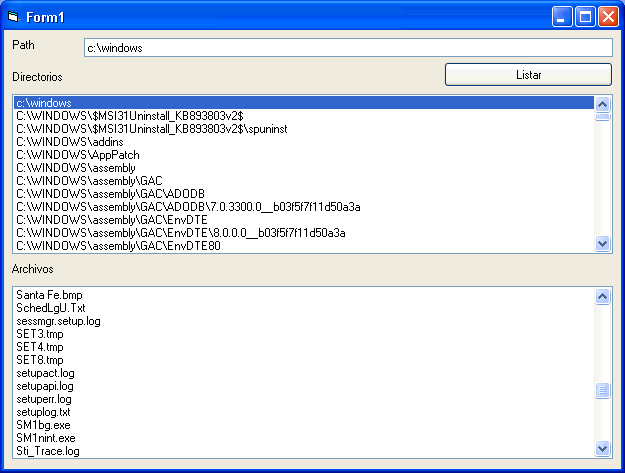Close the Form1 window
Image resolution: width=625 pixels, height=473 pixels.
click(607, 16)
